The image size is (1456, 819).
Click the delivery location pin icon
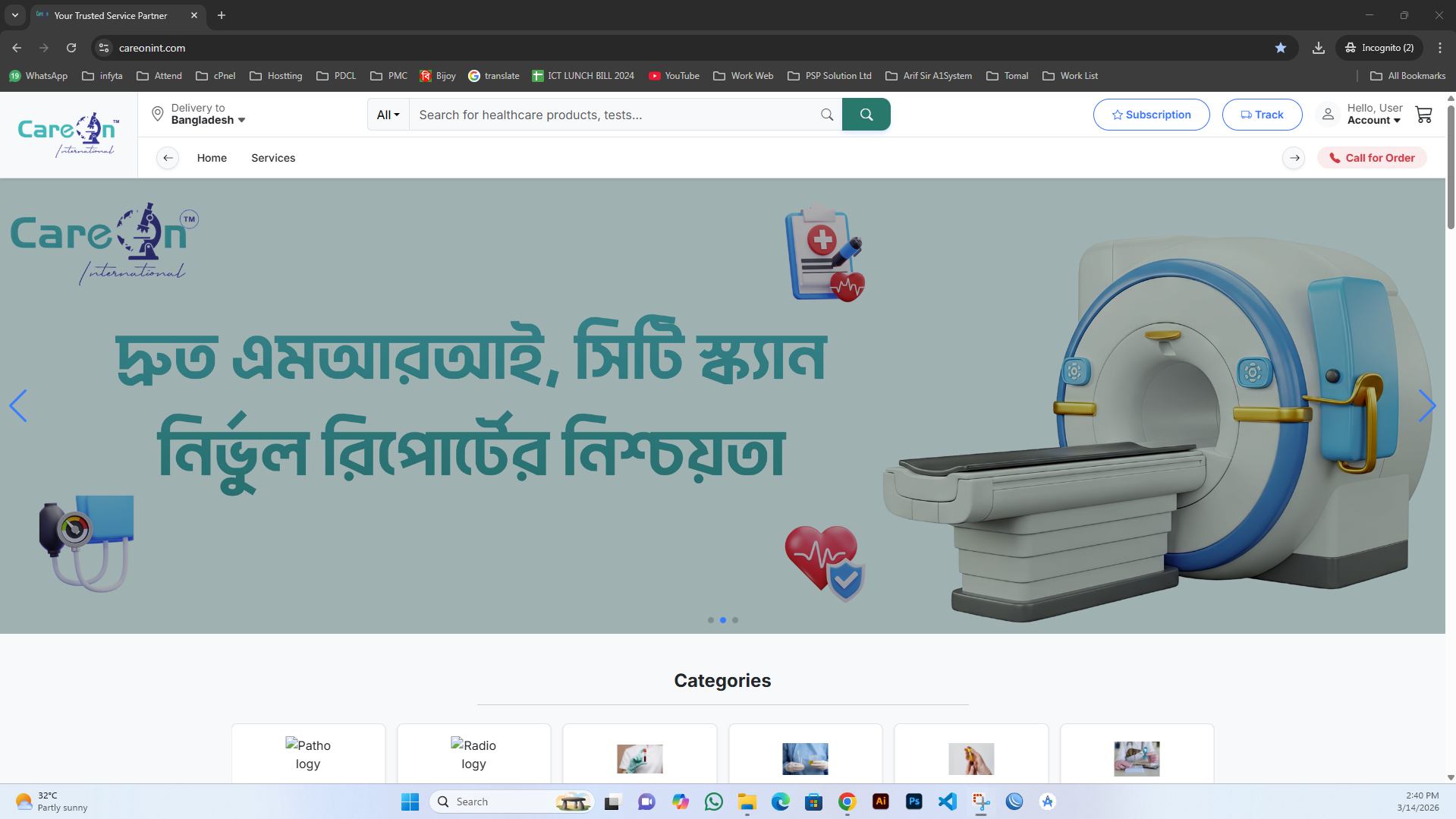pyautogui.click(x=157, y=113)
